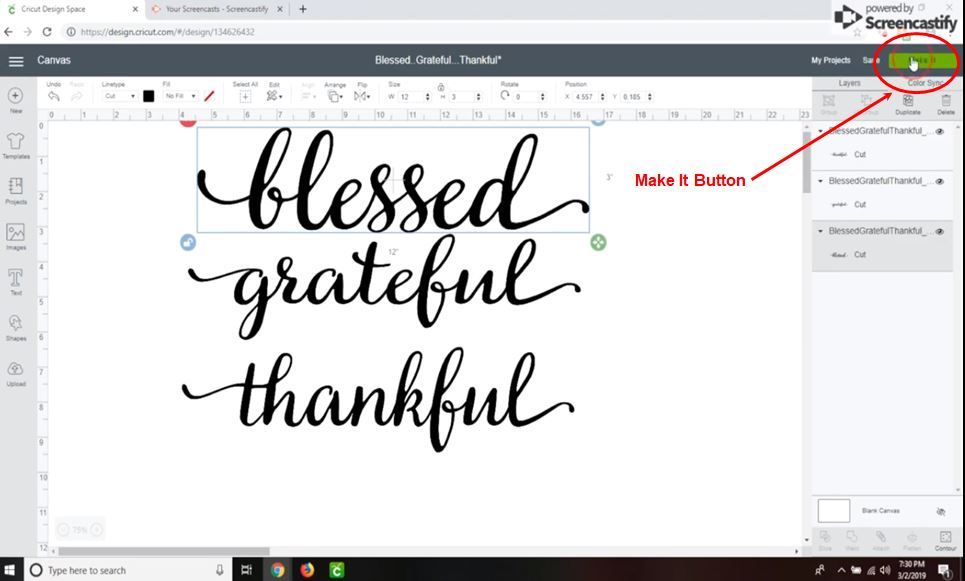Click the black Linetype color swatch
Image resolution: width=965 pixels, height=581 pixels.
pyautogui.click(x=148, y=96)
